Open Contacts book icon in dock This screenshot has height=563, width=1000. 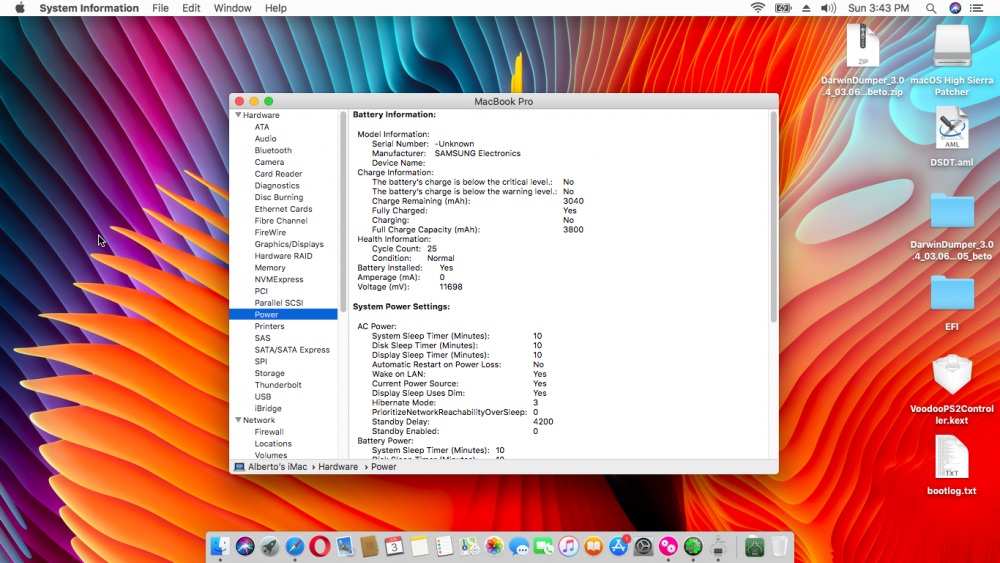pyautogui.click(x=369, y=546)
